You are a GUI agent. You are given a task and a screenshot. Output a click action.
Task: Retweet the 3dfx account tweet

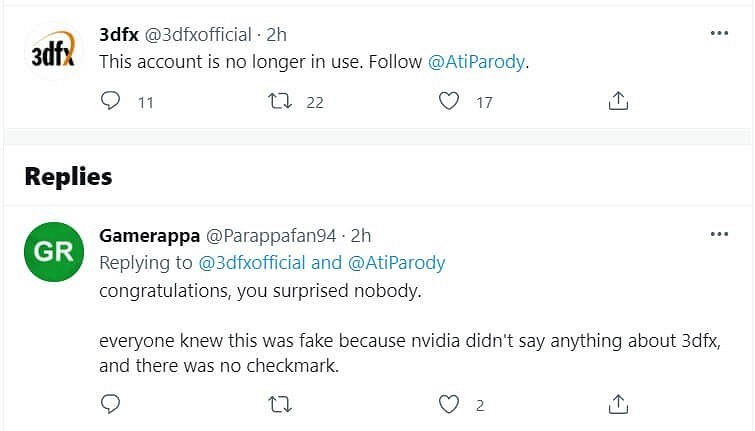coord(281,101)
